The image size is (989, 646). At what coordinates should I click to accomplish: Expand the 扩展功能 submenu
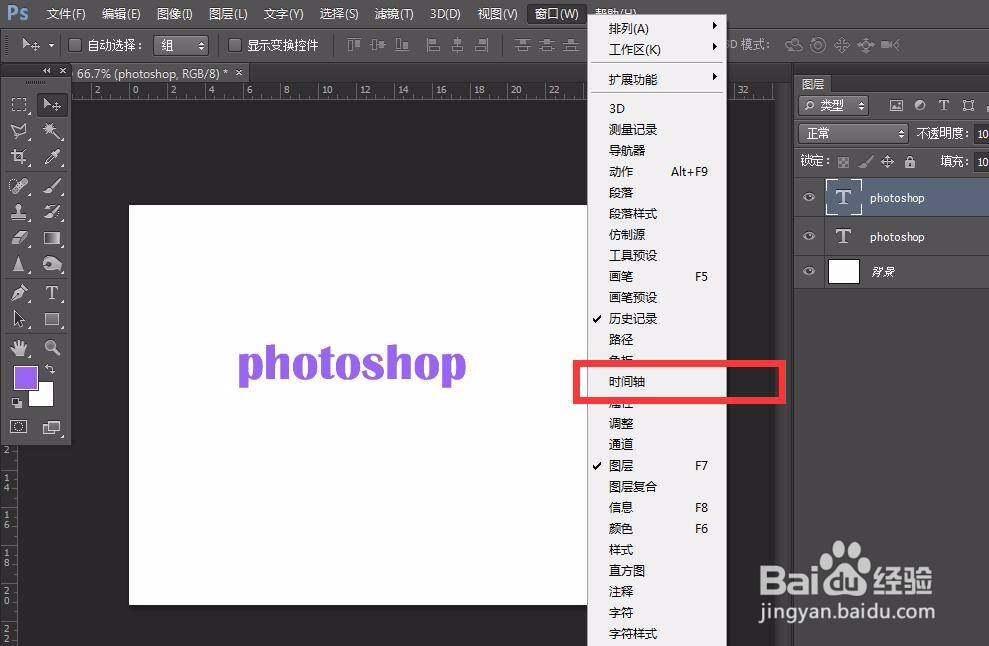[657, 79]
